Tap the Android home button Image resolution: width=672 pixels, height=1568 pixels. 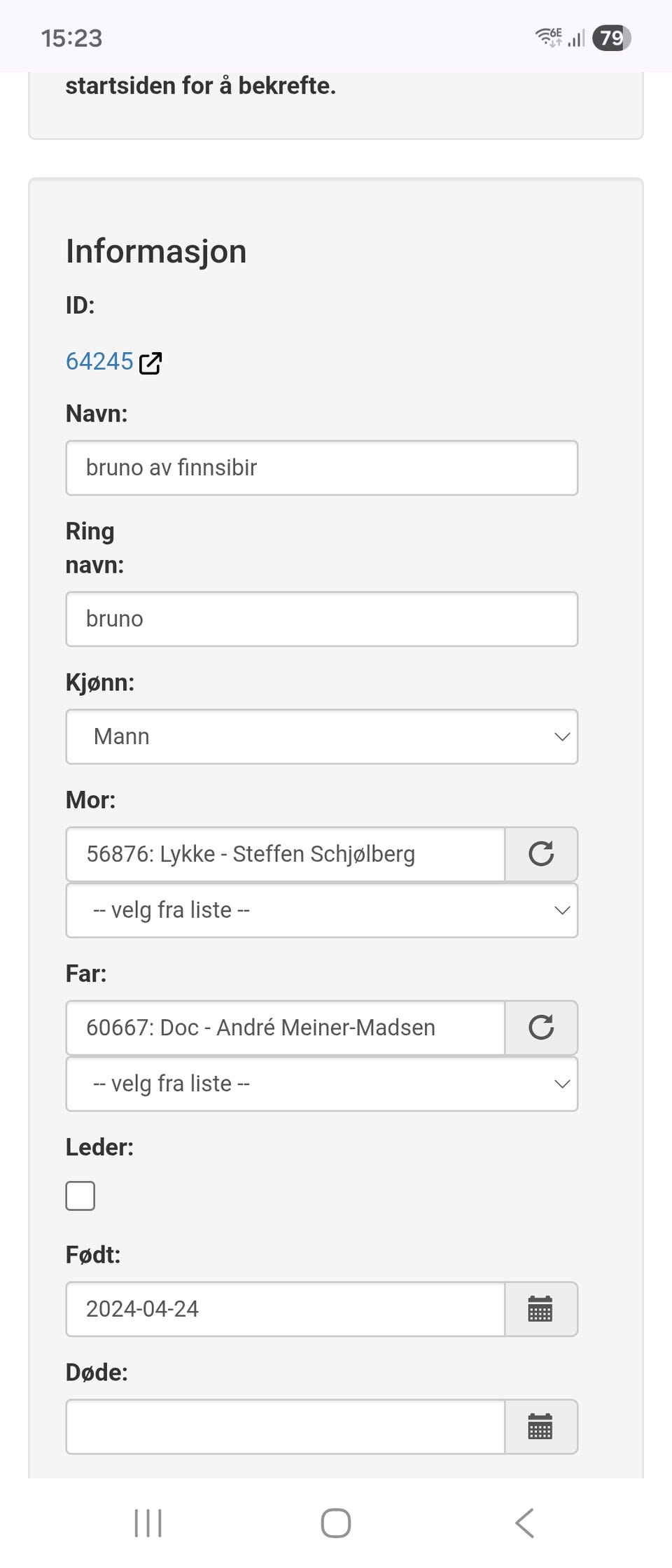[x=336, y=1523]
